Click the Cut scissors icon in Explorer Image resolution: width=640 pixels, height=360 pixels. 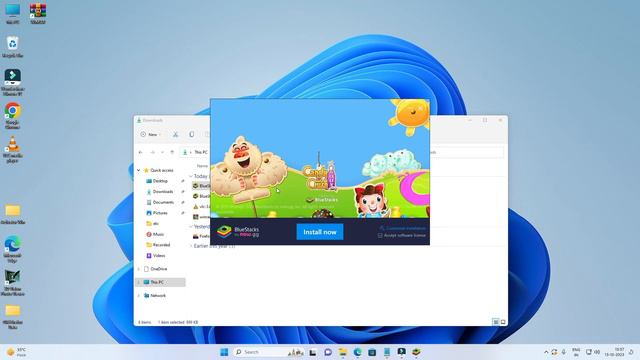(176, 134)
